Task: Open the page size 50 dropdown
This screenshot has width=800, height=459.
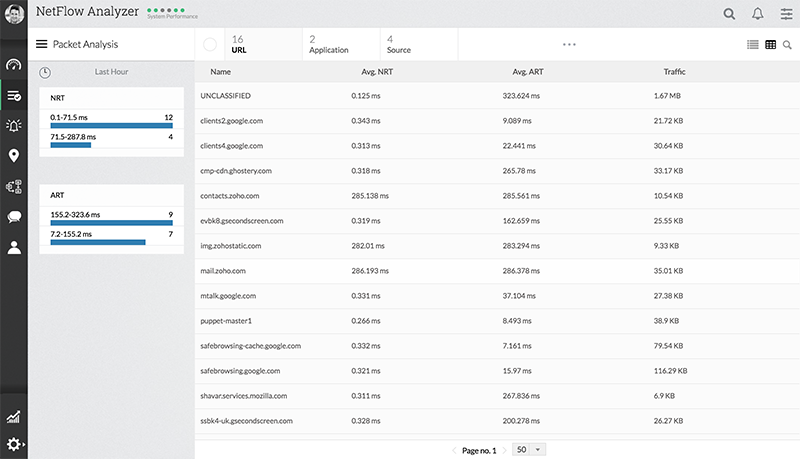Action: [529, 450]
